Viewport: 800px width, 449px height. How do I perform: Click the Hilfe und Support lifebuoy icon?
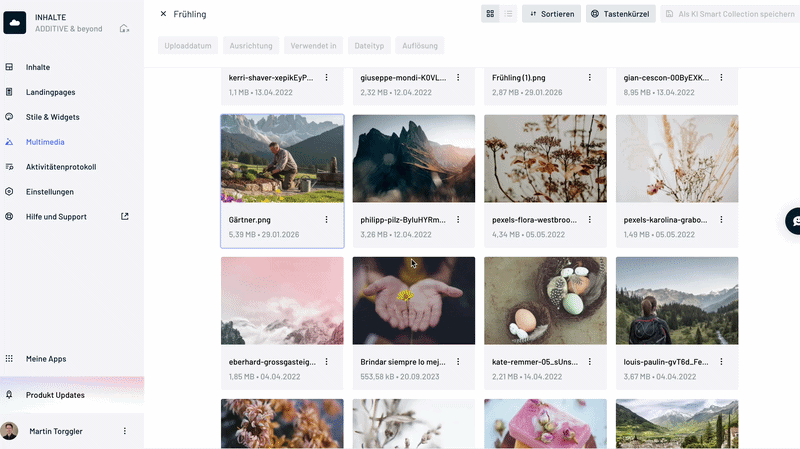point(9,216)
